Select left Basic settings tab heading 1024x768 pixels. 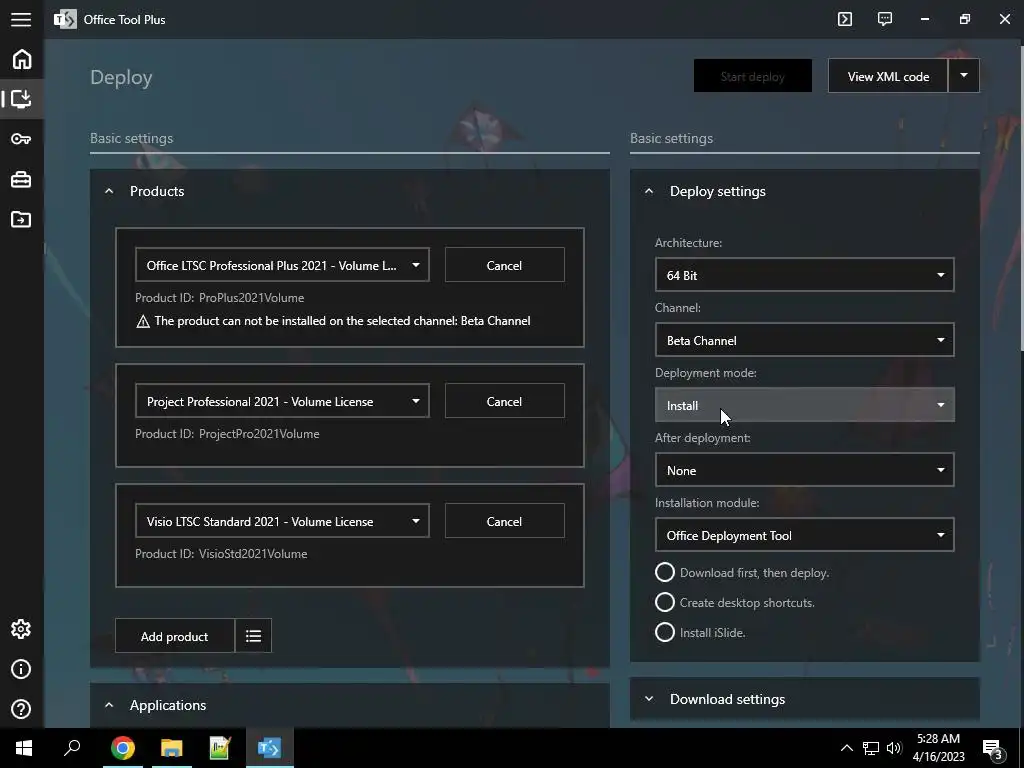click(131, 138)
